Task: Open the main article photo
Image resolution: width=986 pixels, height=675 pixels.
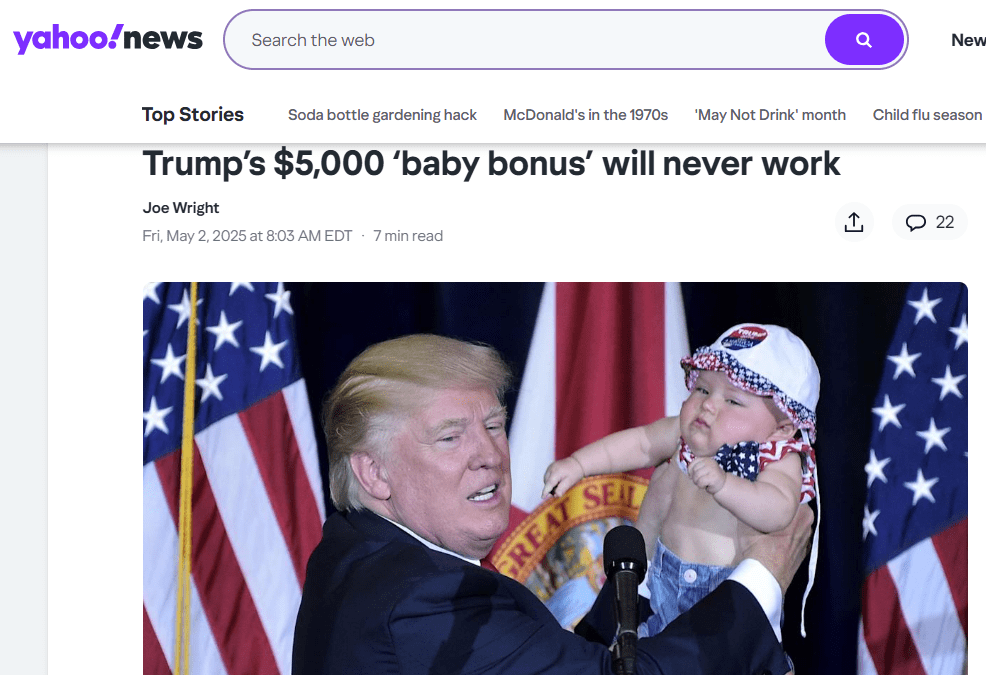Action: tap(555, 478)
